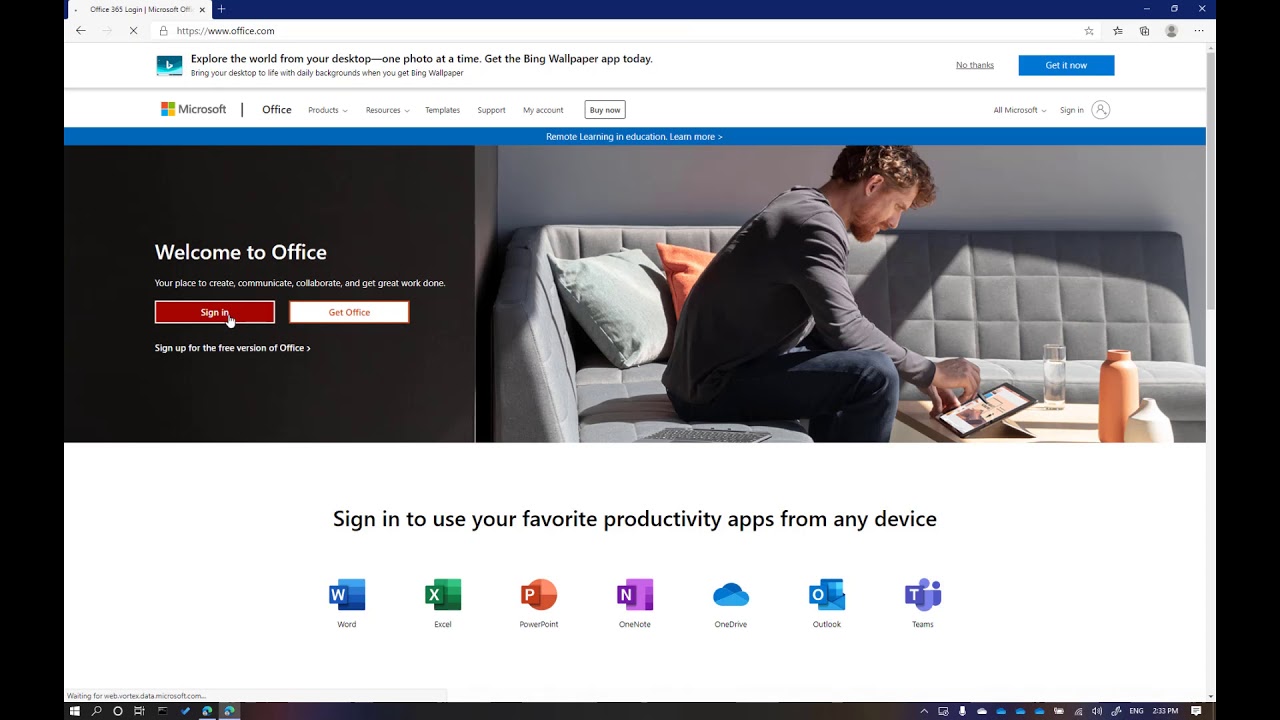Dismiss the banner with No thanks
The width and height of the screenshot is (1280, 720).
click(x=975, y=65)
